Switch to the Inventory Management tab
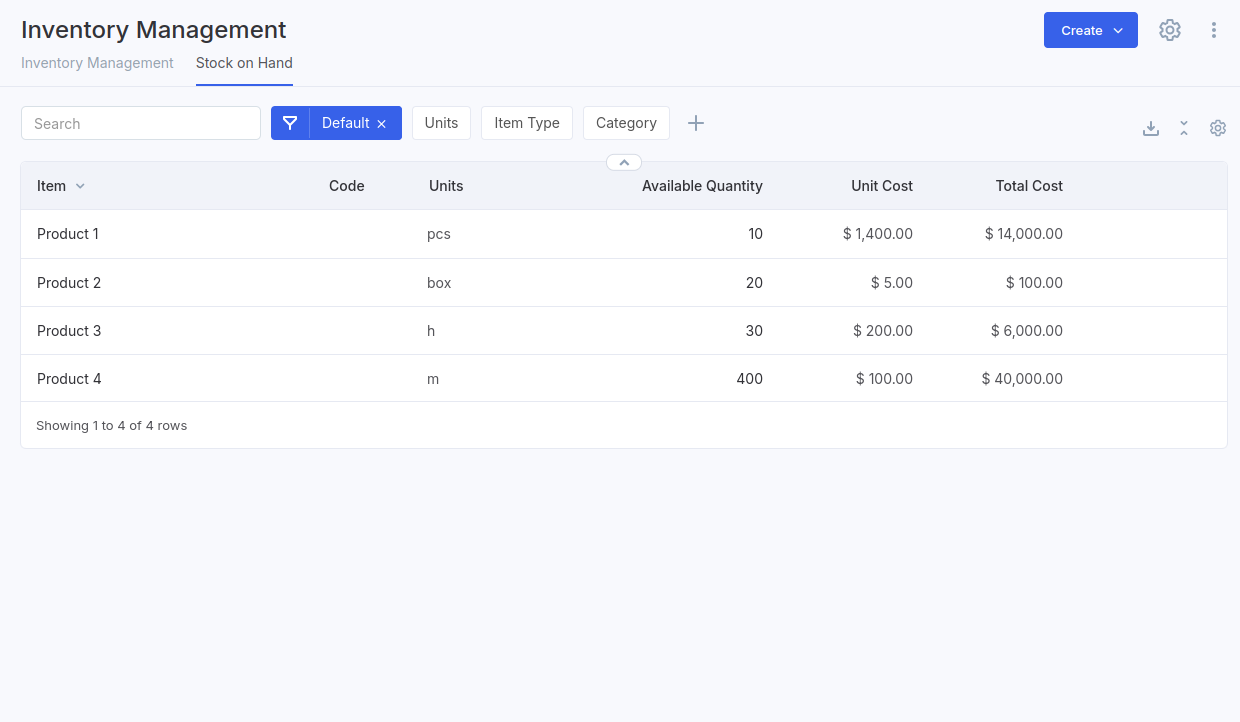This screenshot has height=722, width=1240. click(x=97, y=63)
